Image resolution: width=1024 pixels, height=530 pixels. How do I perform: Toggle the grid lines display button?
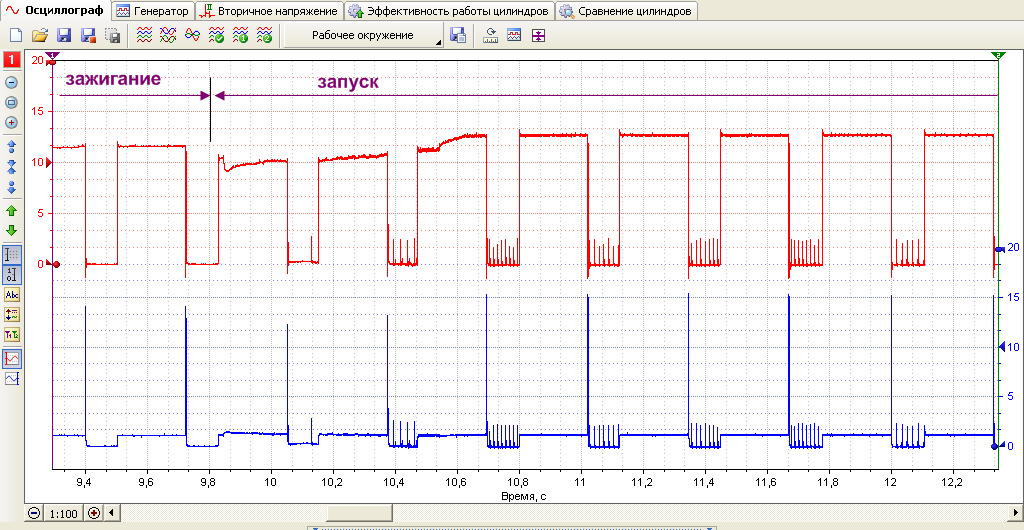(12, 254)
